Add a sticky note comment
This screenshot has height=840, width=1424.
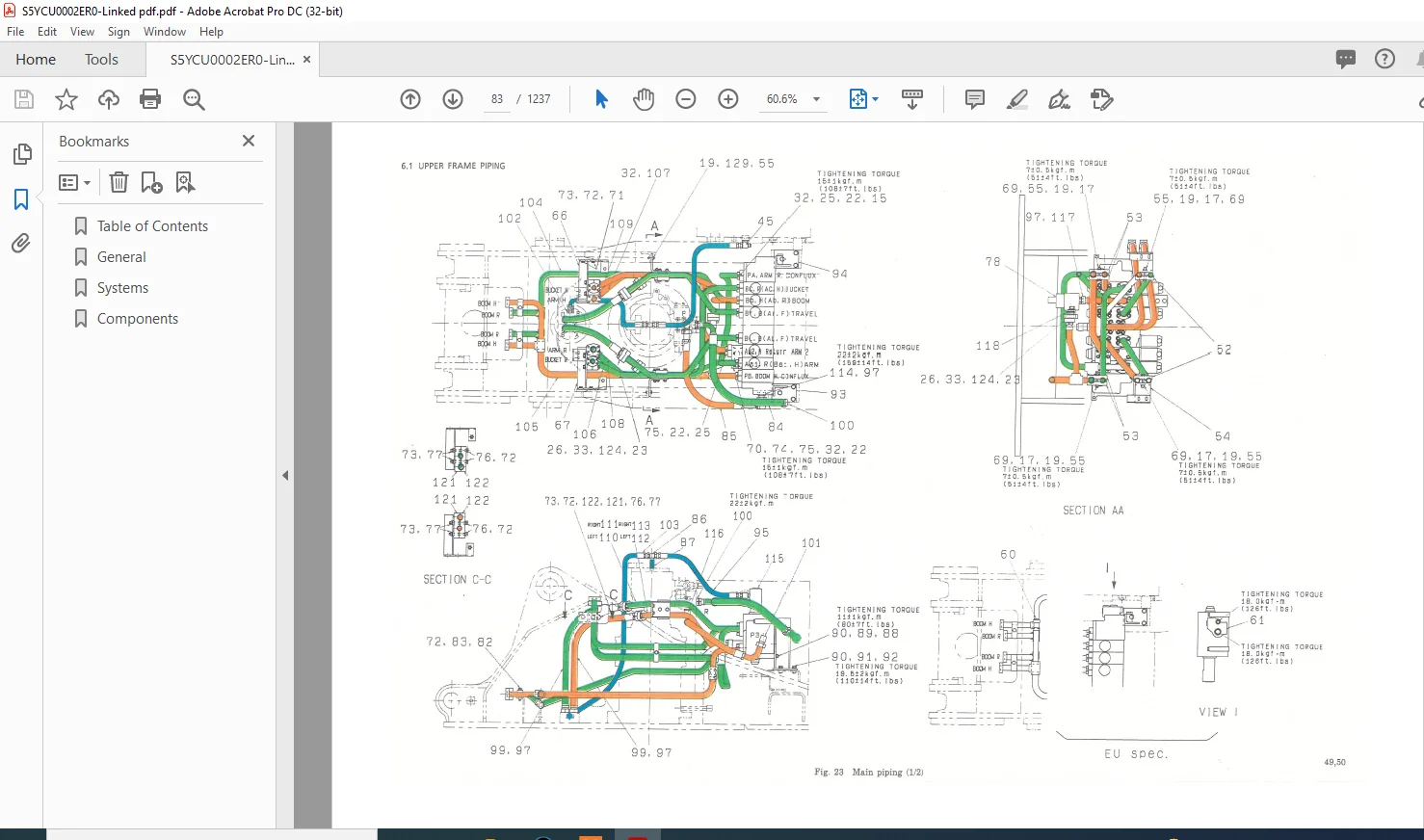975,99
